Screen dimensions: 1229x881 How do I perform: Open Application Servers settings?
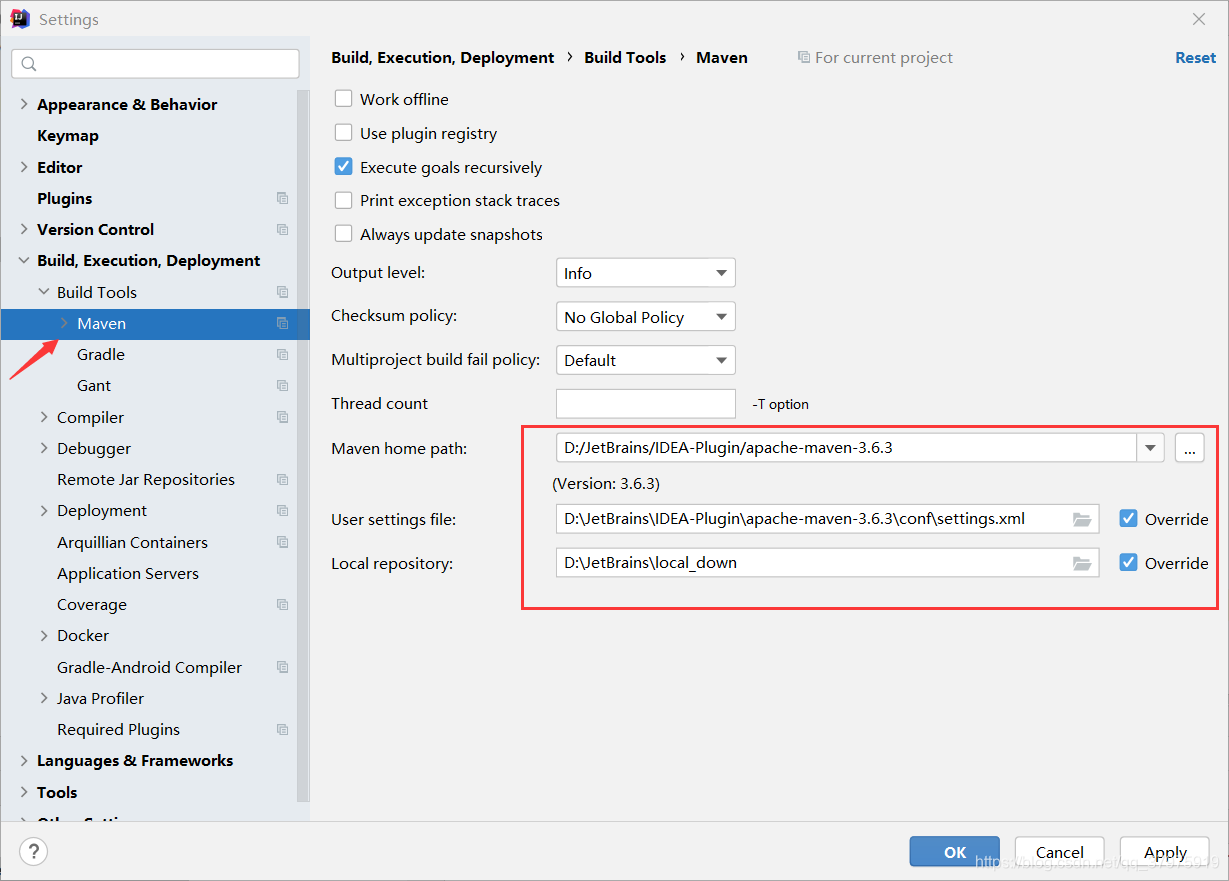pos(128,573)
